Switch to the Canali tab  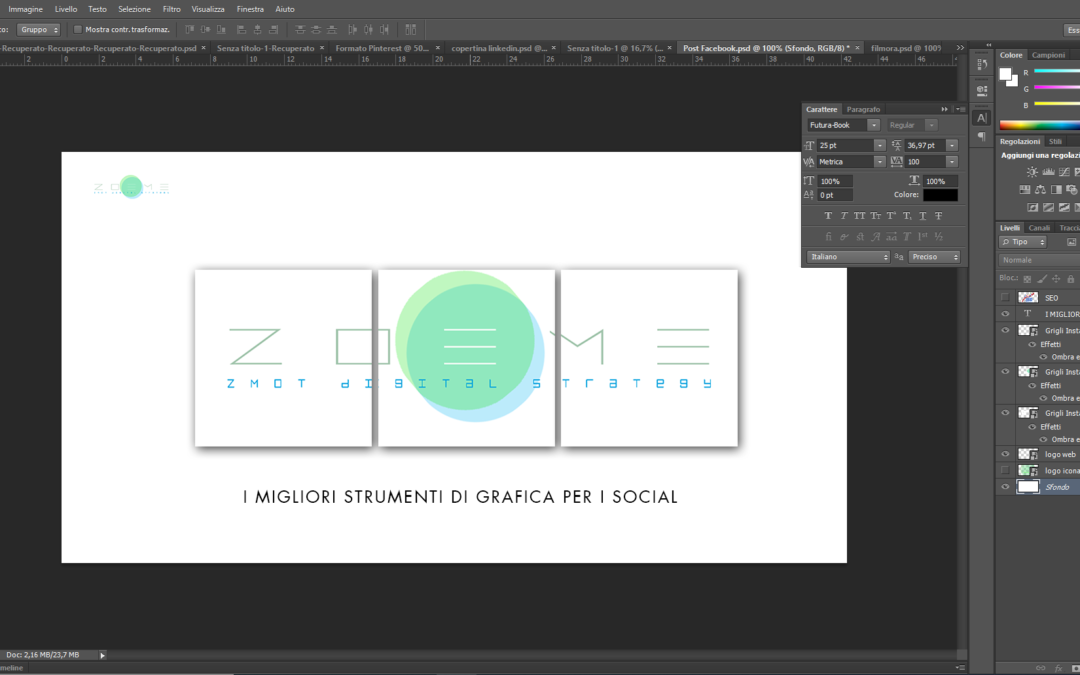point(1039,228)
